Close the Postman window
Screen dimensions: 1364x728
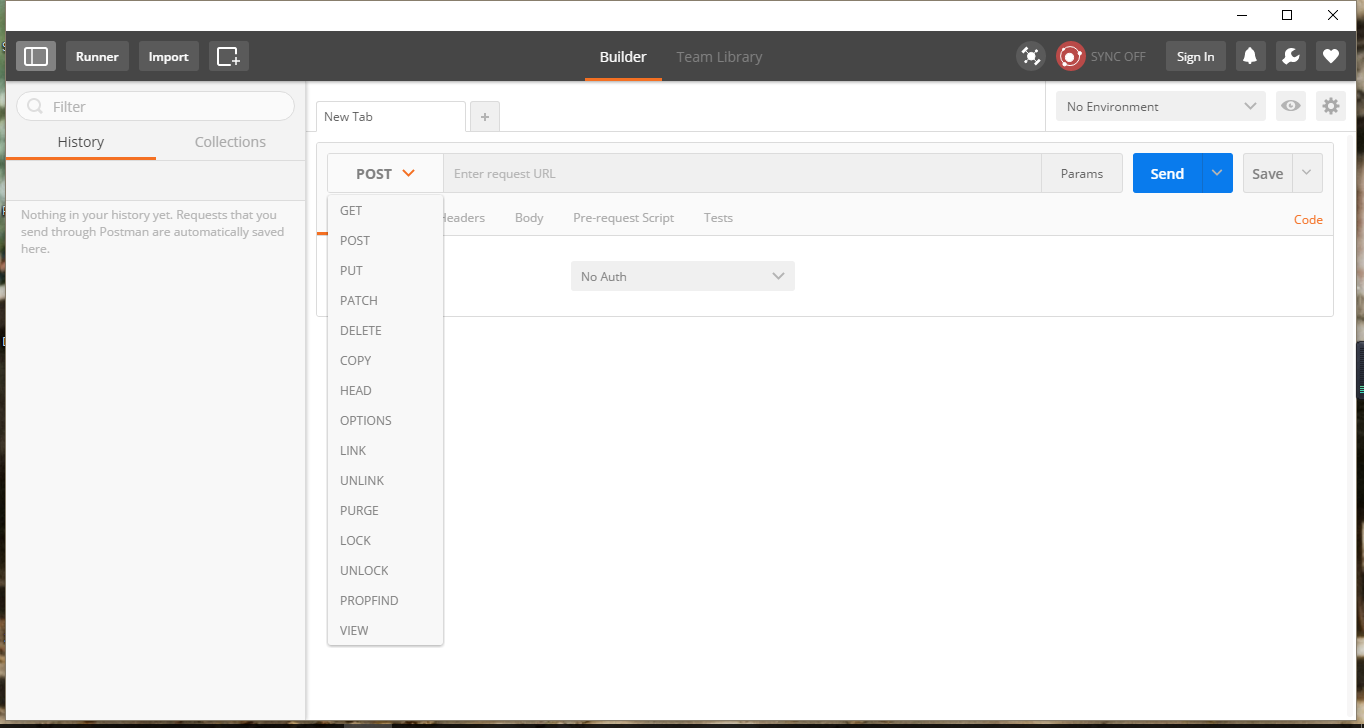(x=1333, y=15)
